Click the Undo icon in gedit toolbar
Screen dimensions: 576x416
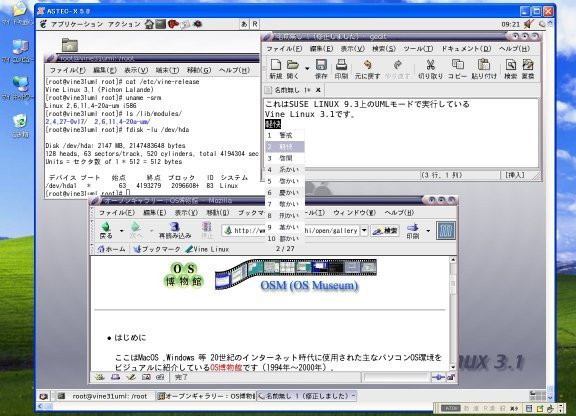click(367, 65)
